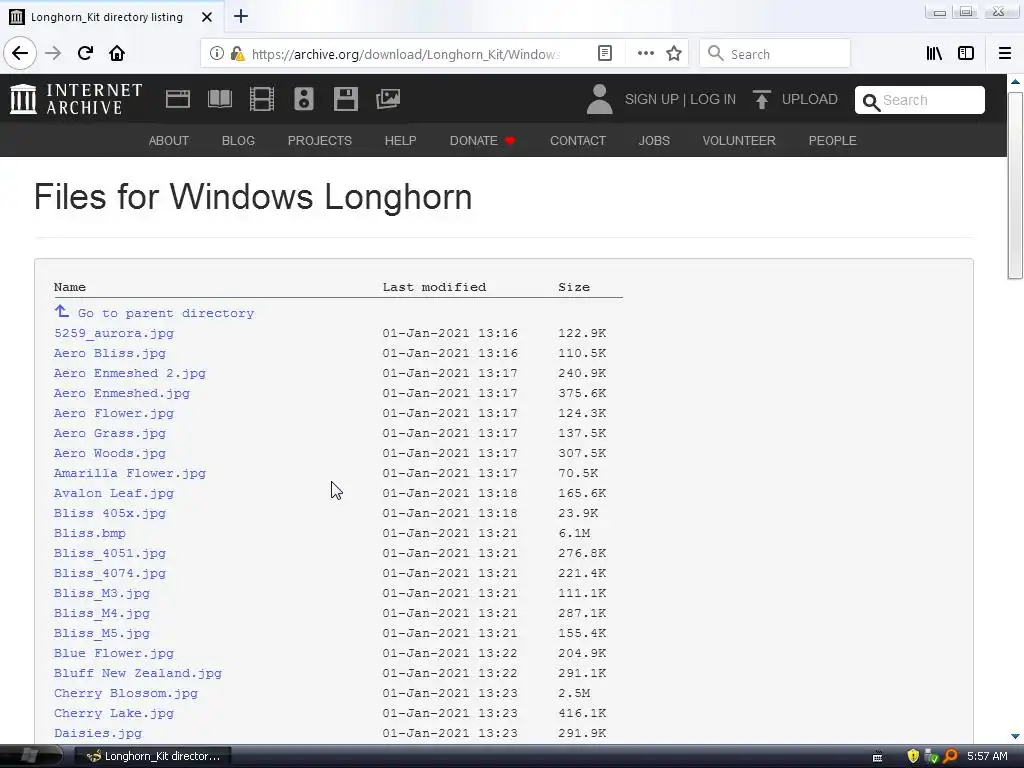Viewport: 1024px width, 768px height.
Task: Click Go to parent directory link
Action: tap(154, 313)
